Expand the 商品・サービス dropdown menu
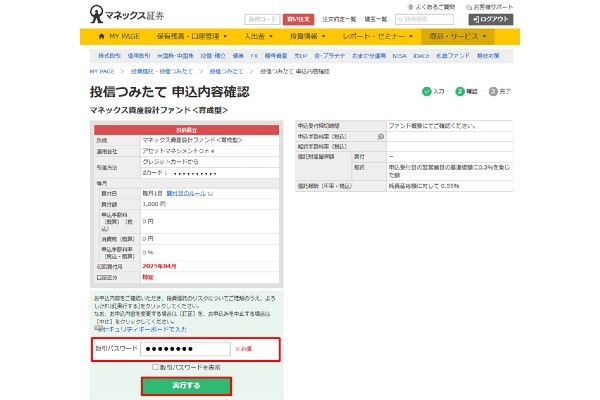600x400 pixels. 458,37
